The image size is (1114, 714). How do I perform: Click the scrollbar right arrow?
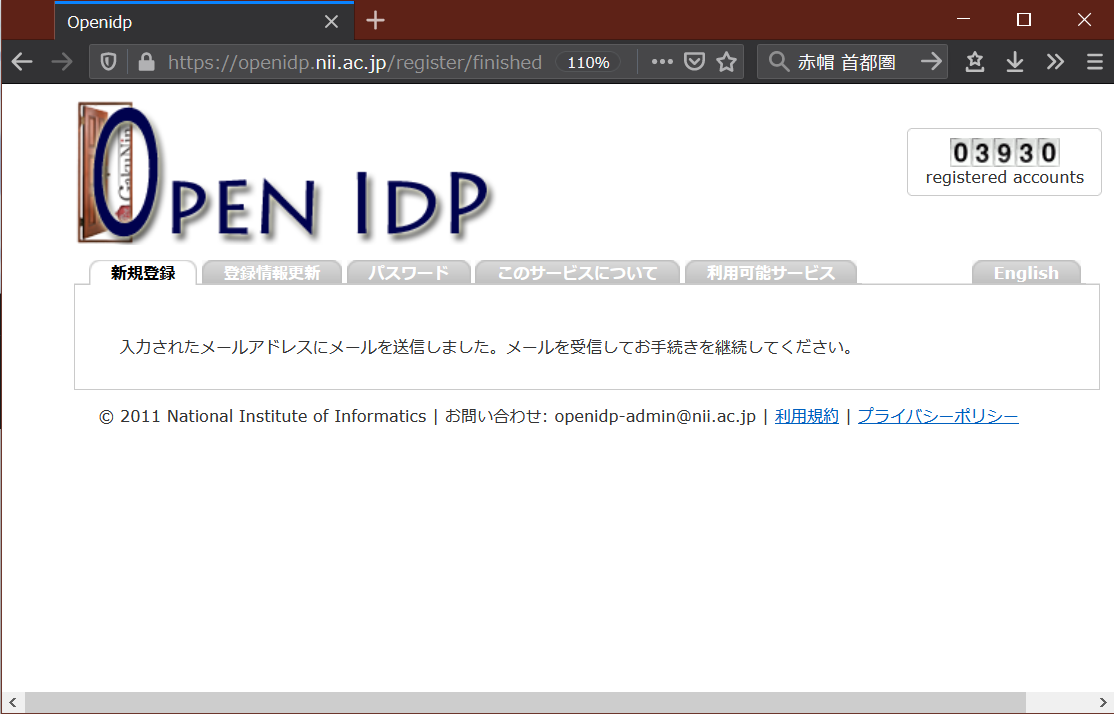click(x=1103, y=703)
